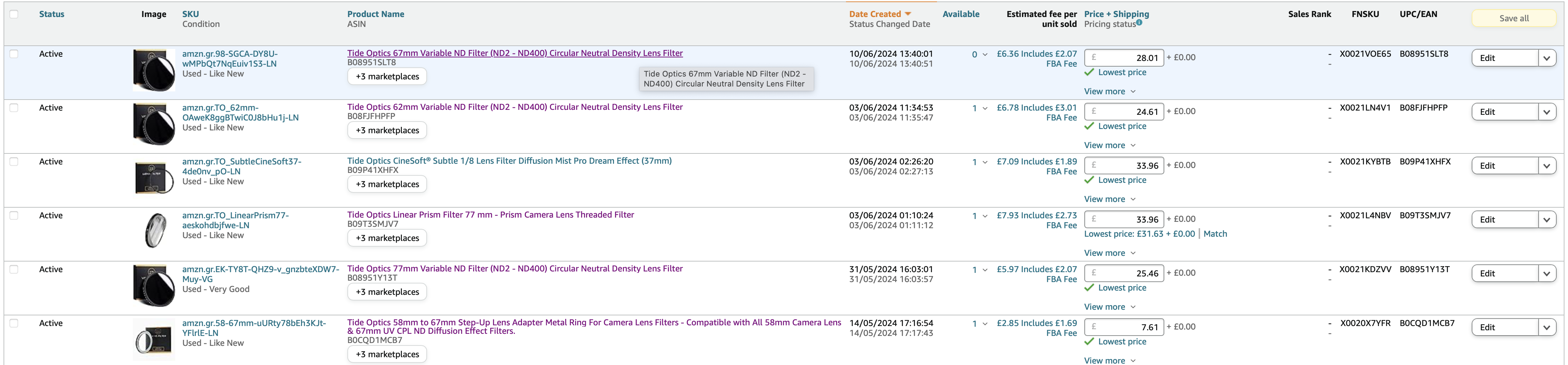1568x365 pixels.
Task: Select checkbox for the 62mm Variable ND Filter row
Action: click(x=14, y=108)
